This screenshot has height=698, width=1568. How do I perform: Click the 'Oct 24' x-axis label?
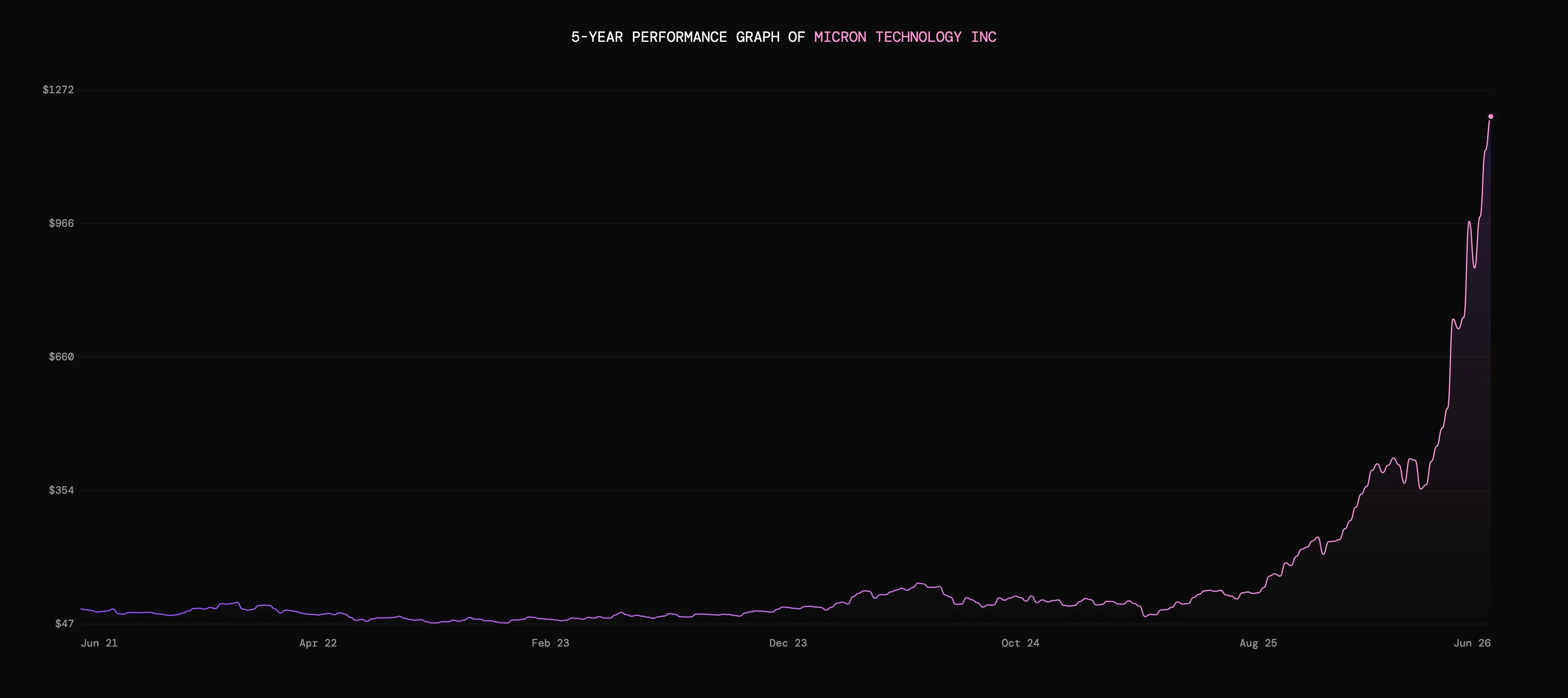(x=1021, y=643)
